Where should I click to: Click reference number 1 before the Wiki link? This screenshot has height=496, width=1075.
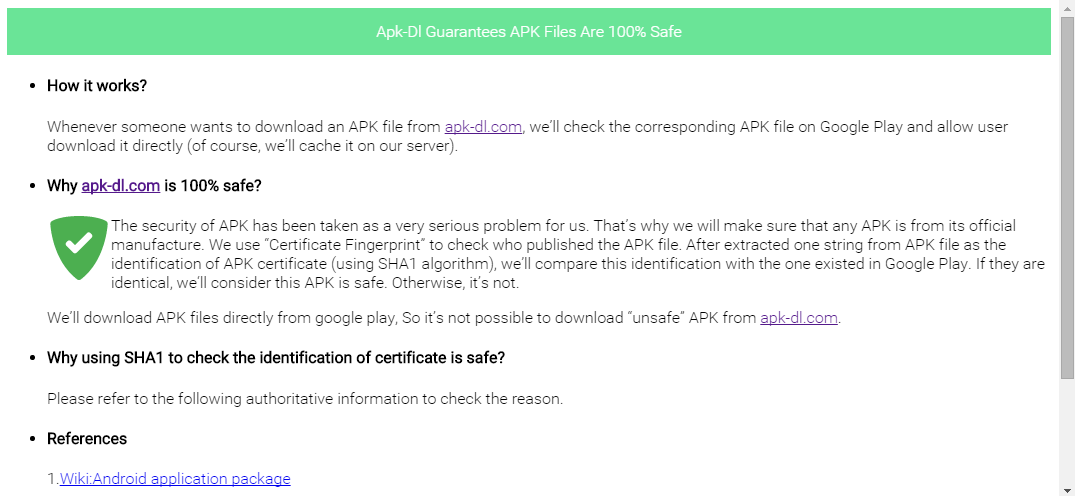coord(53,479)
